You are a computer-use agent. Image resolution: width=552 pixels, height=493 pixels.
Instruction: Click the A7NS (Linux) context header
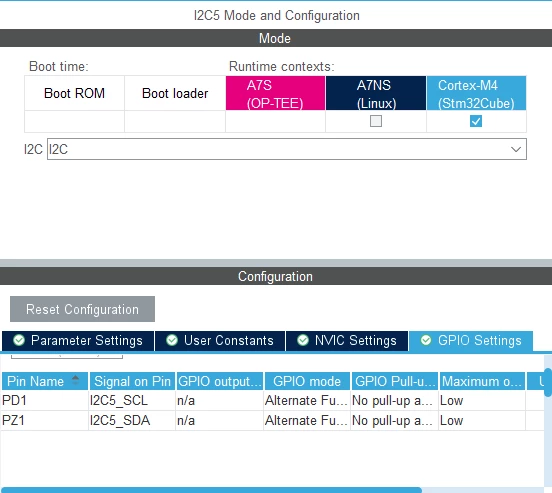[x=376, y=93]
